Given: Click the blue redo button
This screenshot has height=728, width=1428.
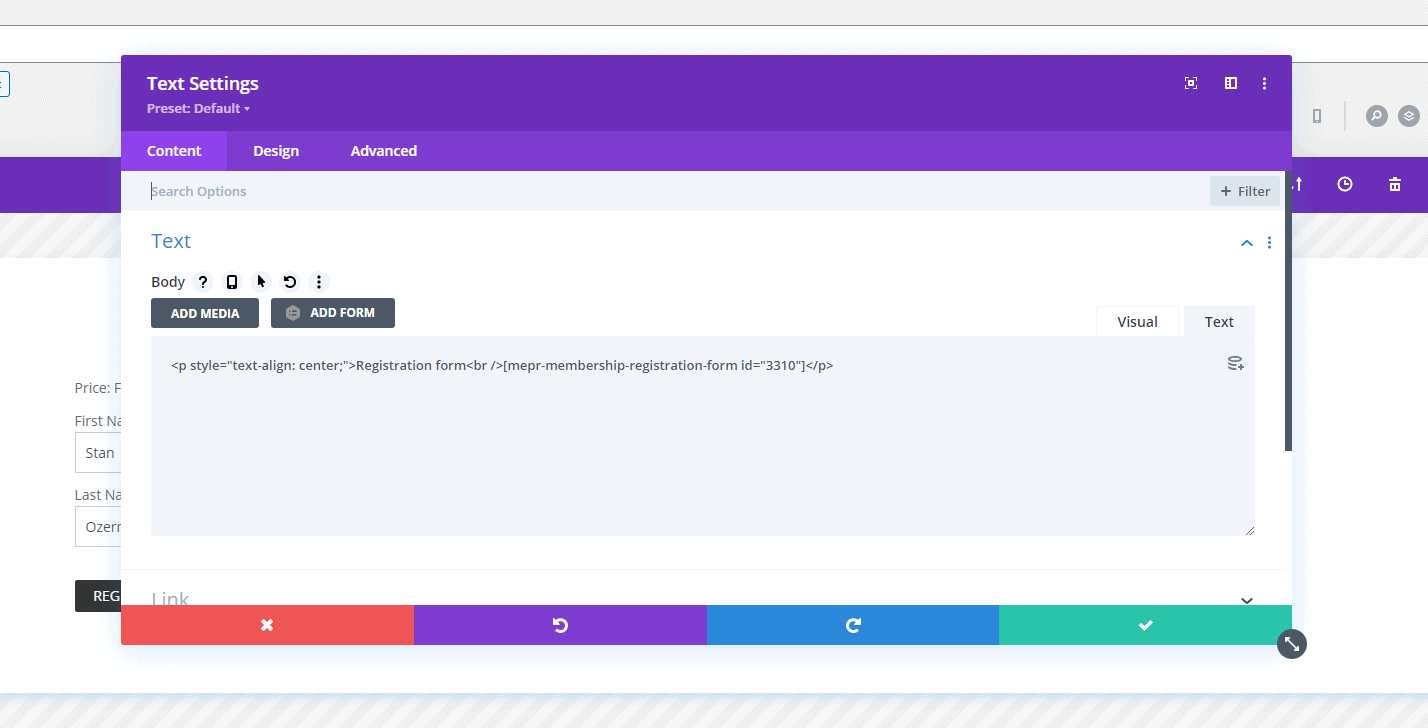Looking at the screenshot, I should 853,625.
